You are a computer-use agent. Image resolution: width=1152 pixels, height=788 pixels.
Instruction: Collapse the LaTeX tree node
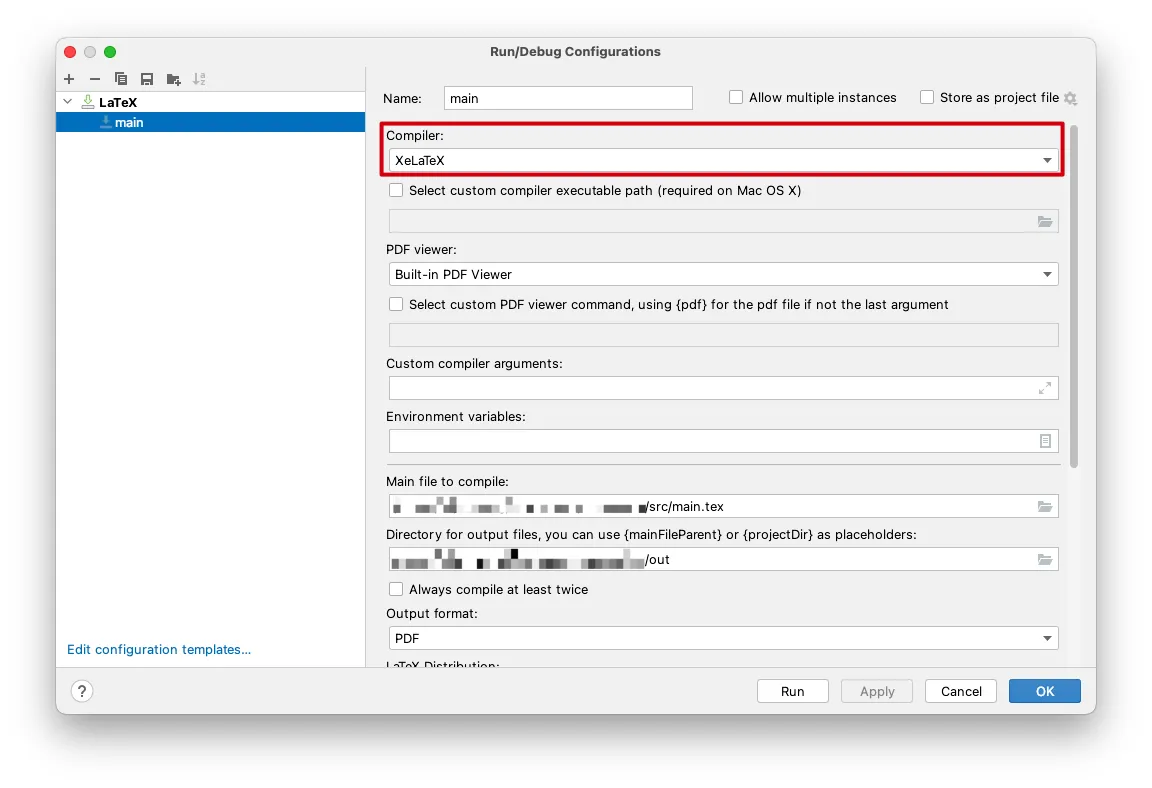pyautogui.click(x=68, y=102)
